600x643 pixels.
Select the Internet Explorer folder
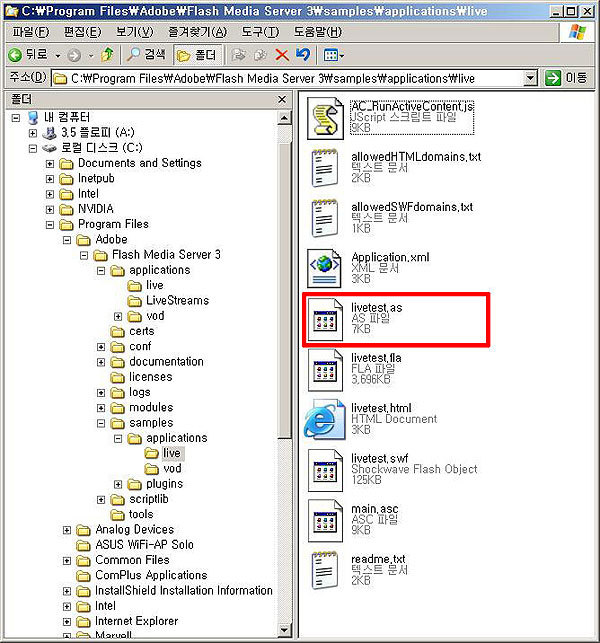pos(128,621)
